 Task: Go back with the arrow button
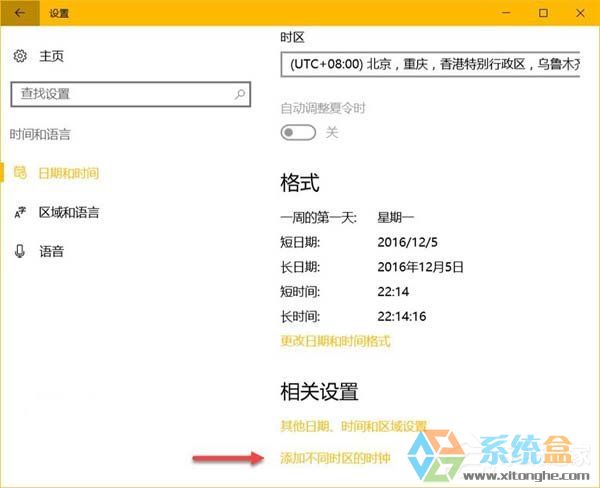[20, 13]
